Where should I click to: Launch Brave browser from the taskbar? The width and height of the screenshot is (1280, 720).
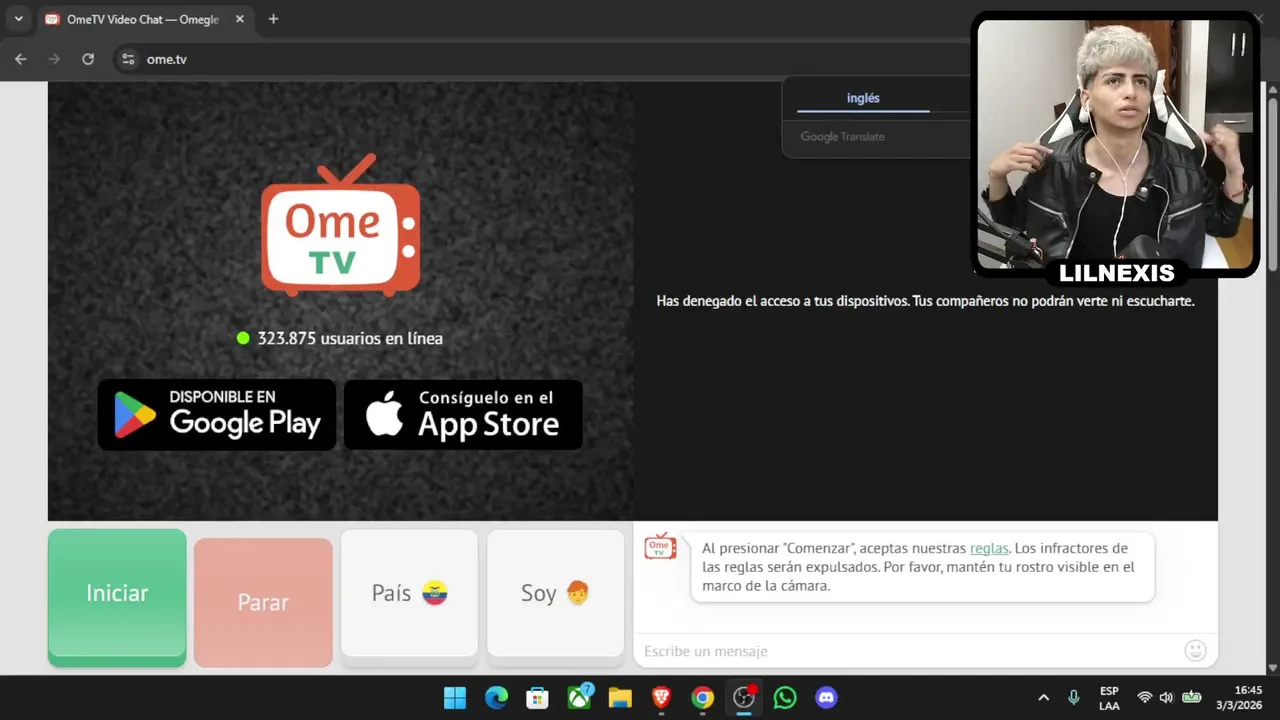[661, 698]
